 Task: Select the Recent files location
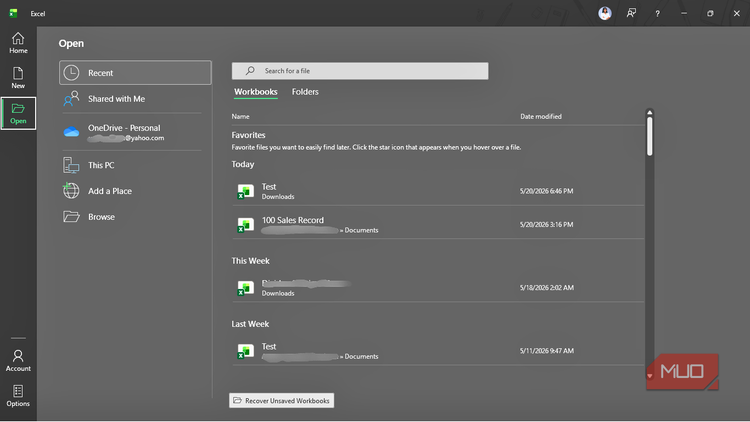[x=135, y=73]
